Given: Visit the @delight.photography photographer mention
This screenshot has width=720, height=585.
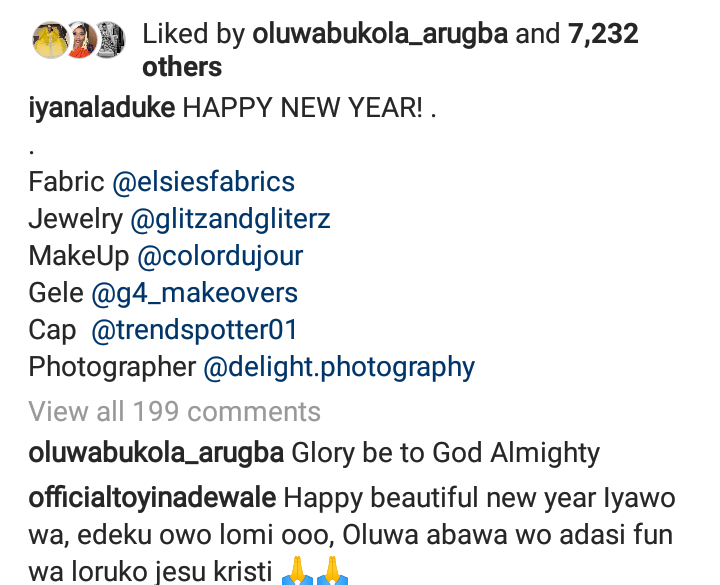Looking at the screenshot, I should click(339, 367).
